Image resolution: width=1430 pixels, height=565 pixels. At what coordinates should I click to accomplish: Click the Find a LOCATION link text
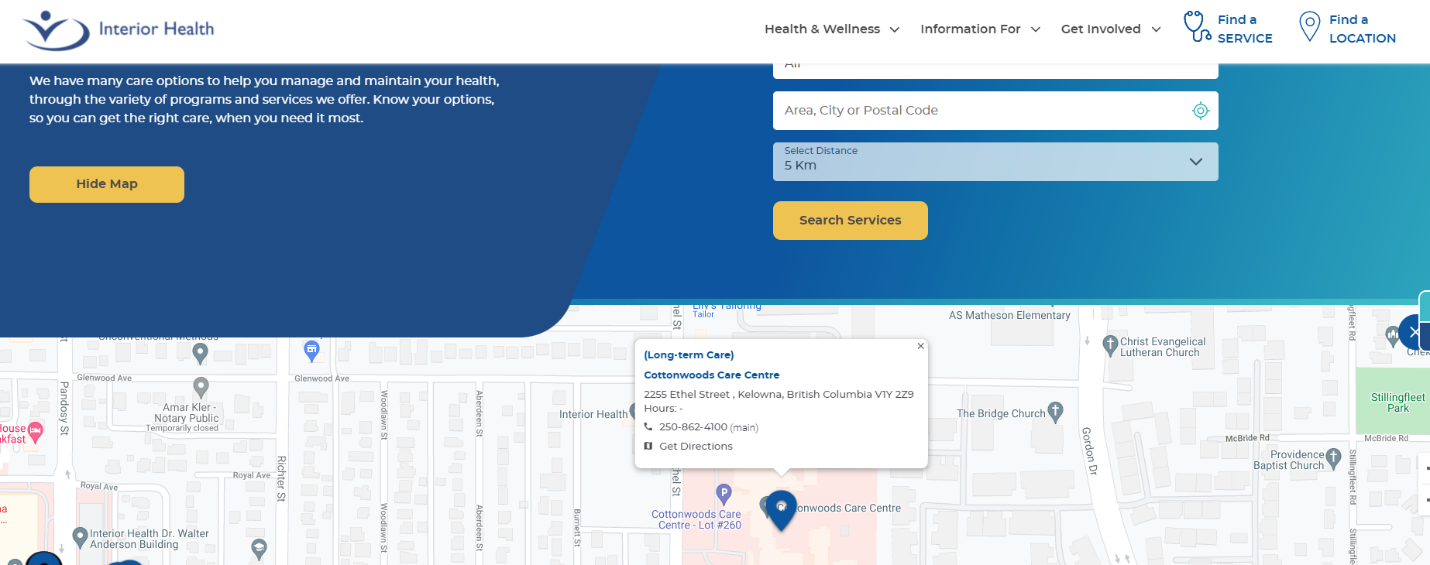[x=1362, y=29]
